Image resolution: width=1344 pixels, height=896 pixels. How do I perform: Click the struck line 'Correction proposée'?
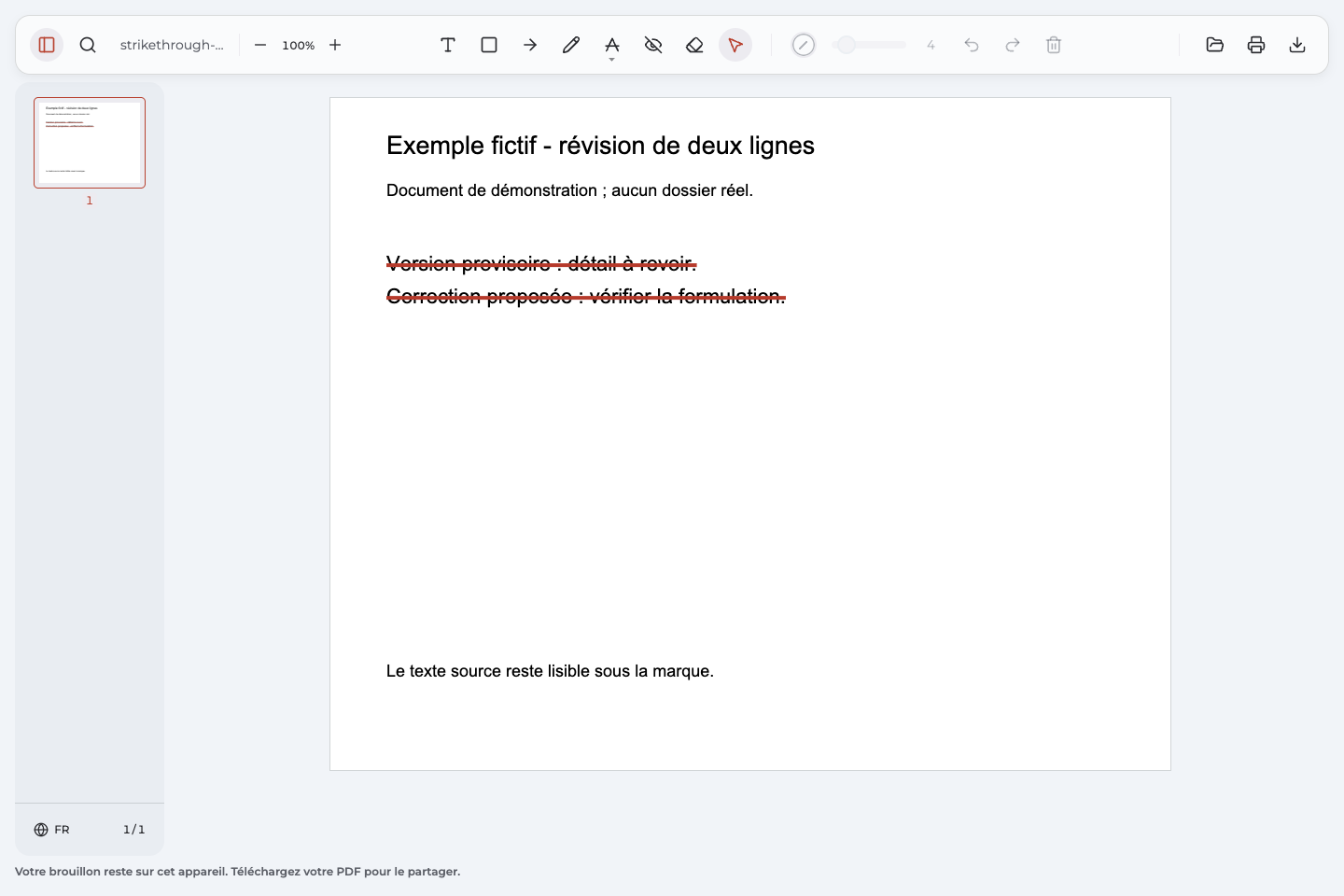(586, 297)
